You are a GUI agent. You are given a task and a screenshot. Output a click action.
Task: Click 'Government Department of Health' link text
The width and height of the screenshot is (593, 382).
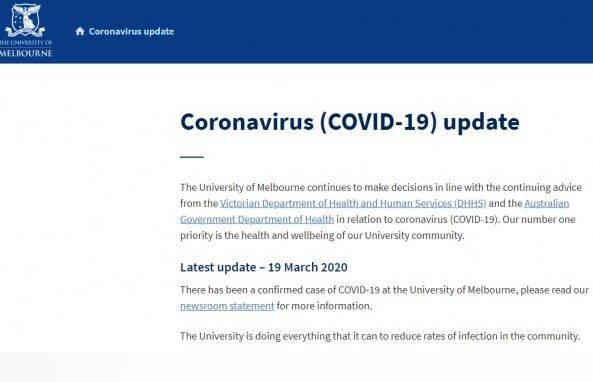pyautogui.click(x=257, y=220)
